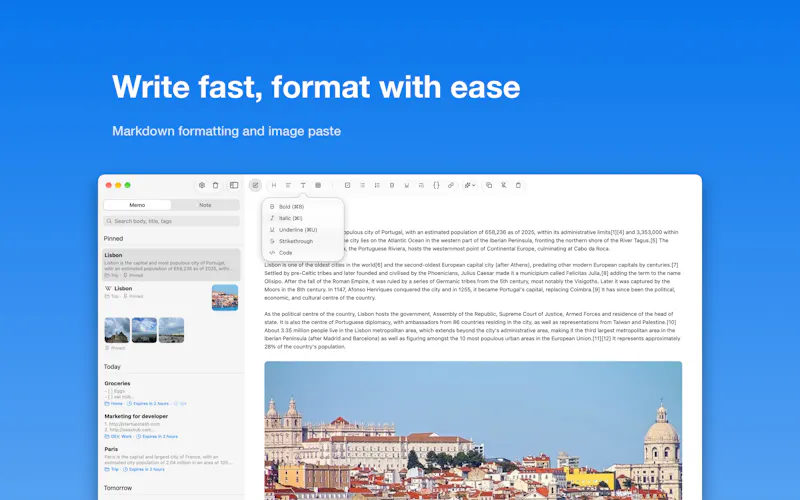
Task: Click the unpin icon in toolbar
Action: [504, 185]
